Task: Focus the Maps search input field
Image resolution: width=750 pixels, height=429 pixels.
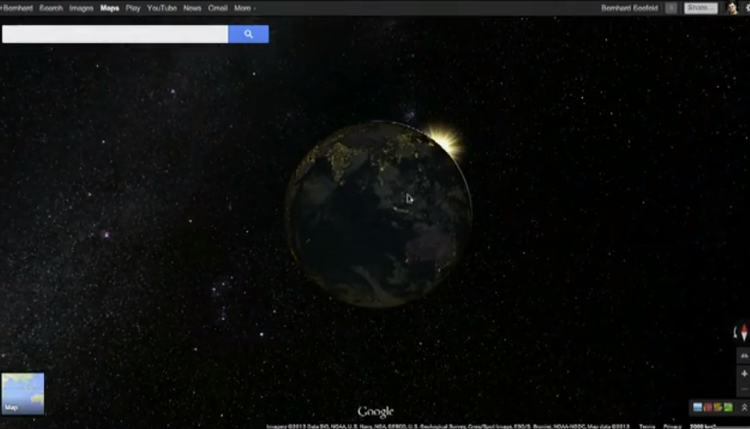Action: tap(115, 34)
